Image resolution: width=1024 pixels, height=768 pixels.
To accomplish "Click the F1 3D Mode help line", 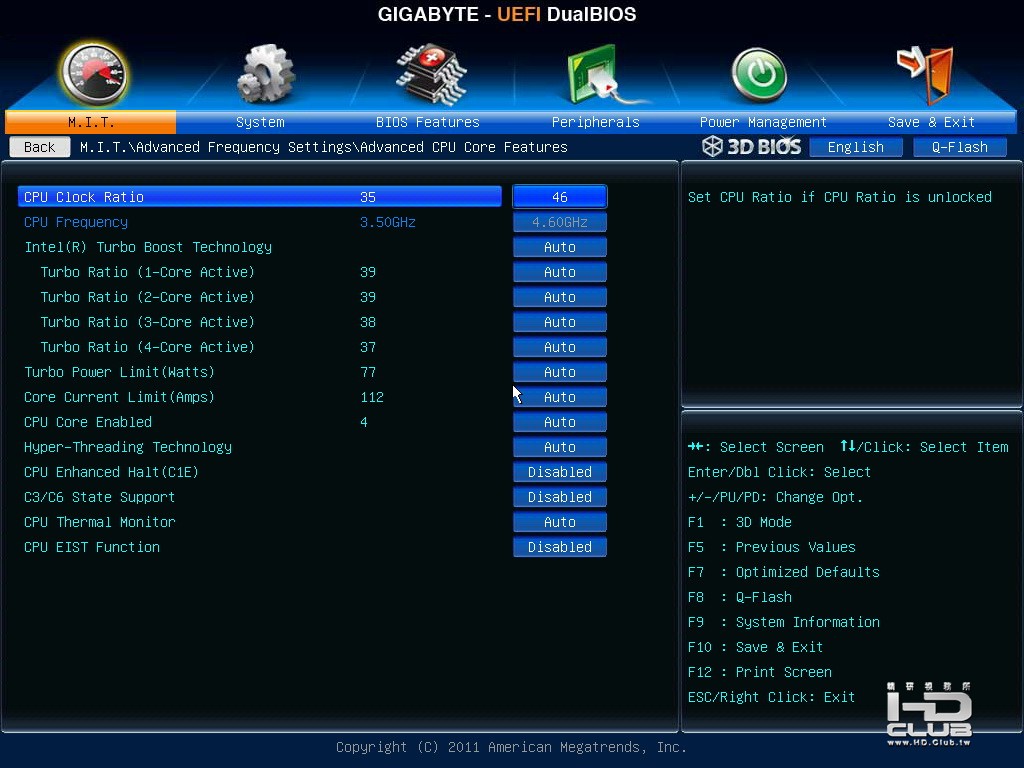I will click(x=740, y=522).
